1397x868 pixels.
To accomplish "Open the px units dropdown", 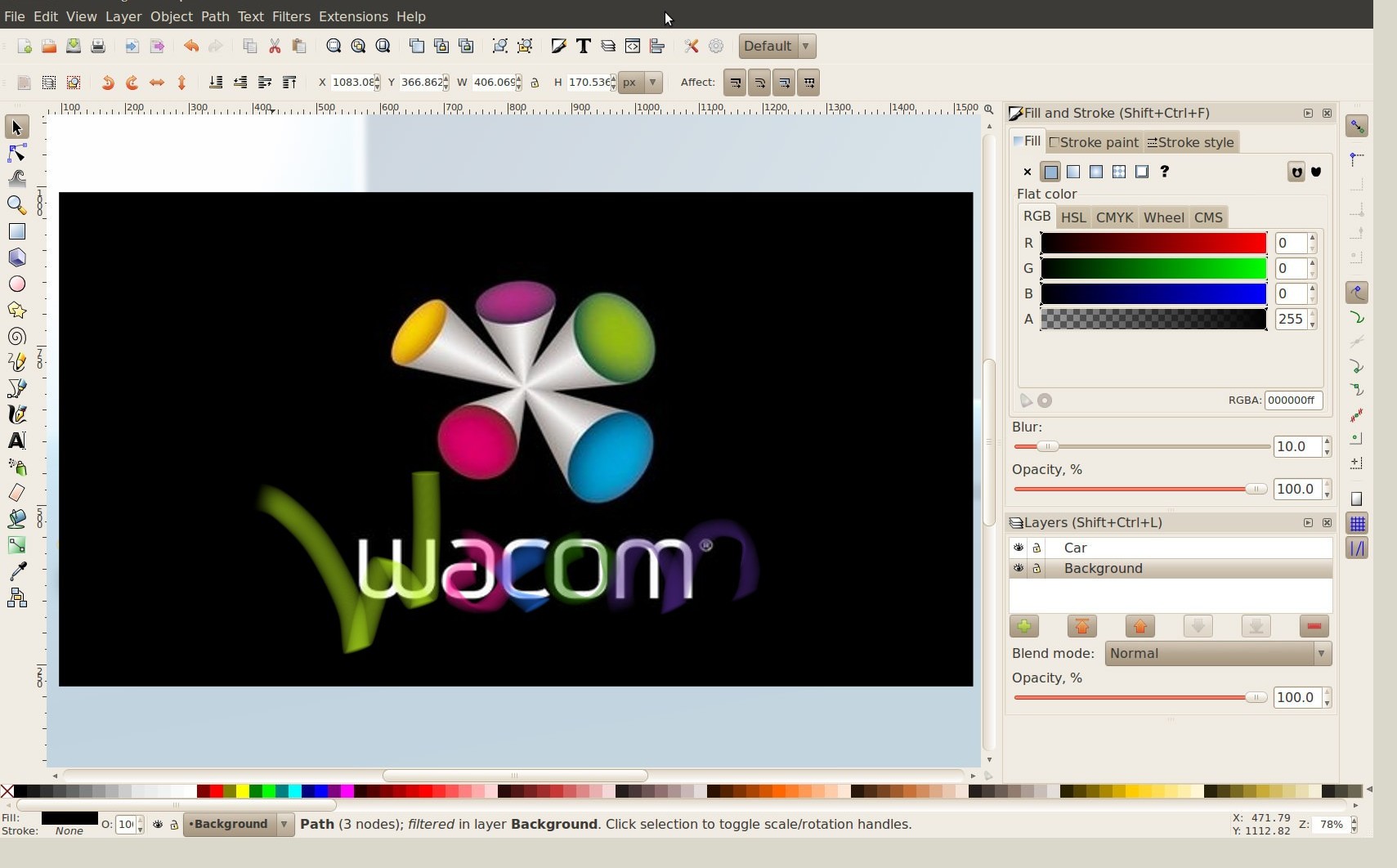I will pyautogui.click(x=640, y=83).
